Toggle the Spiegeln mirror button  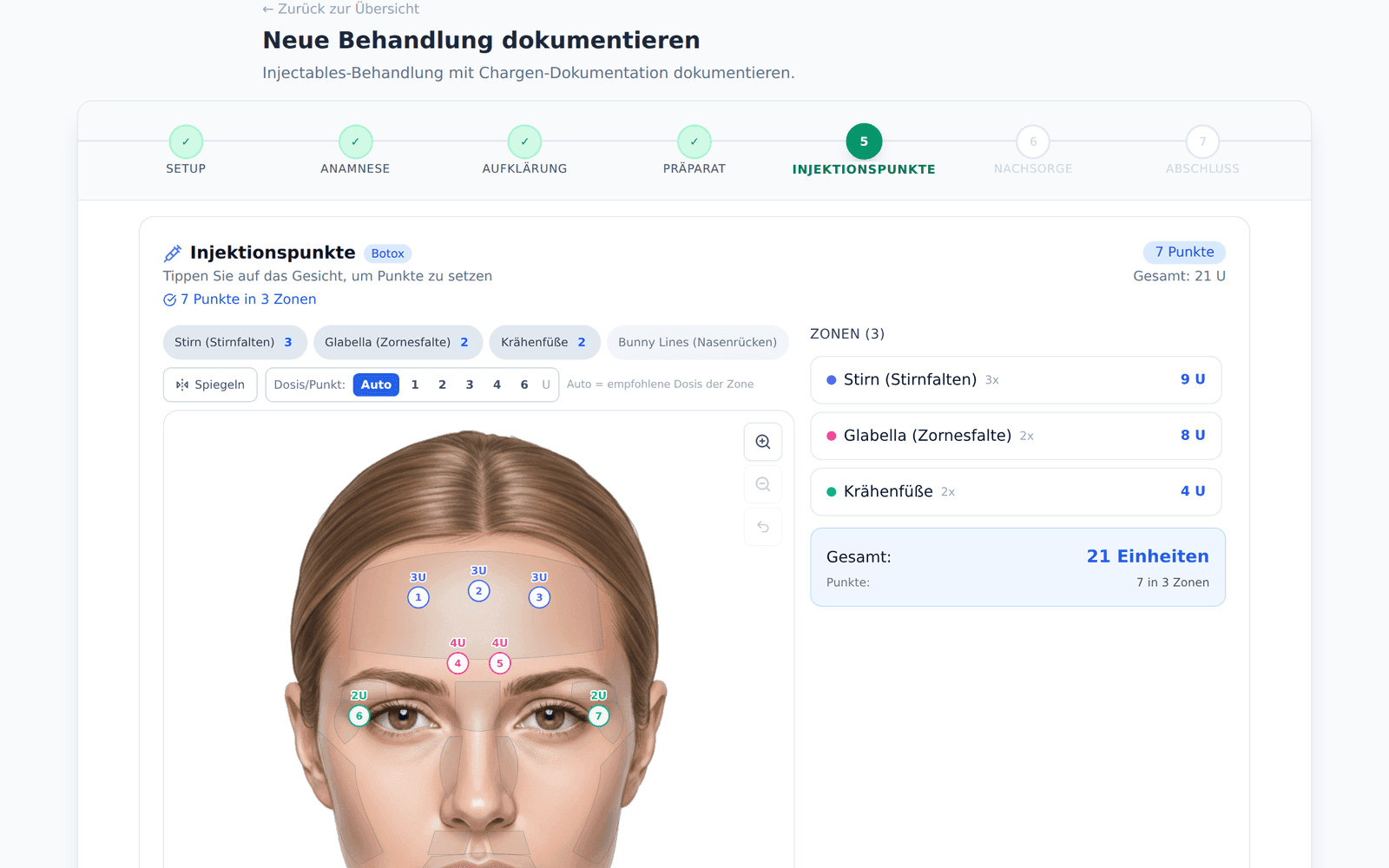coord(210,385)
